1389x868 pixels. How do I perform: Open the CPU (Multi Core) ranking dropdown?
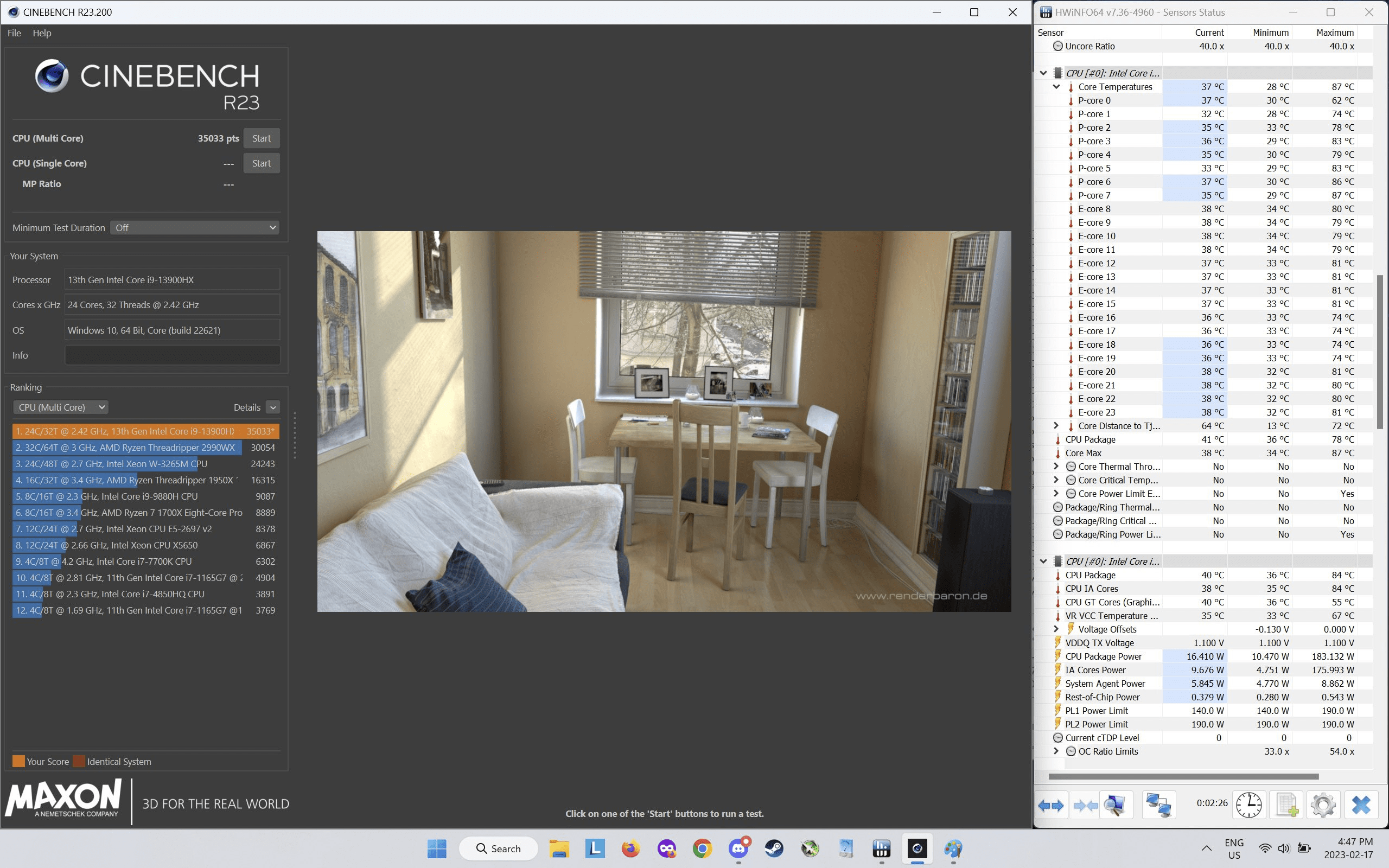[x=61, y=407]
